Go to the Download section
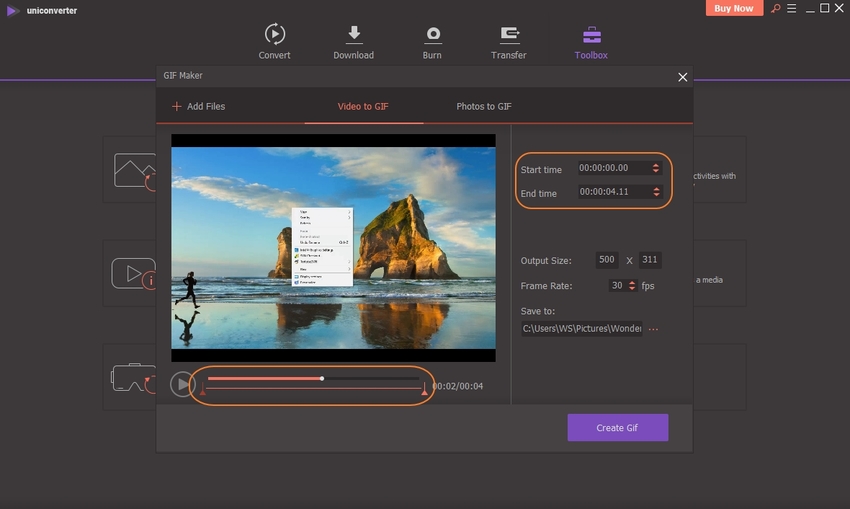Screen dimensions: 850x509 click(353, 42)
